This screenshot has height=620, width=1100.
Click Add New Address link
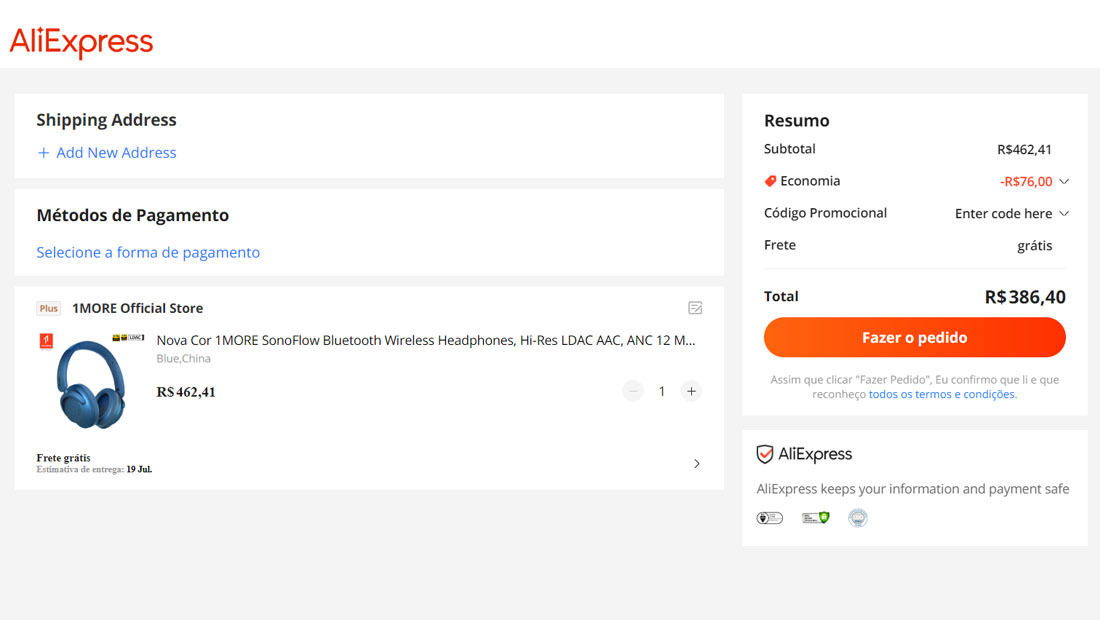click(x=116, y=153)
